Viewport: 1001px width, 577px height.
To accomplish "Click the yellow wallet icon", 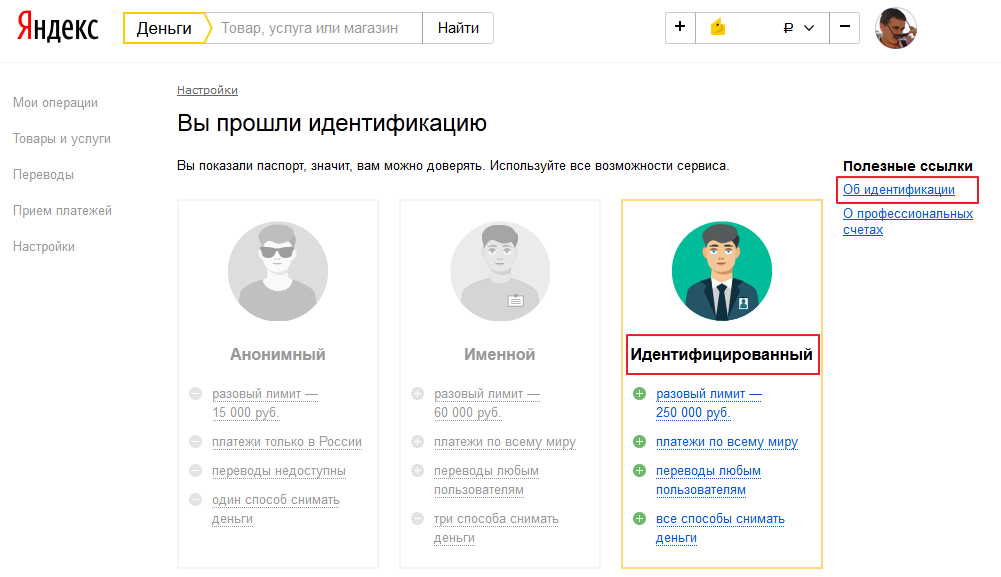I will click(x=717, y=28).
